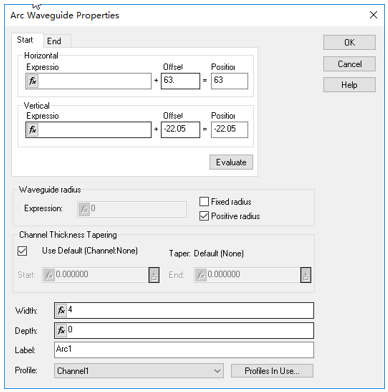Switch to the End tab
The height and width of the screenshot is (392, 388).
[55, 41]
